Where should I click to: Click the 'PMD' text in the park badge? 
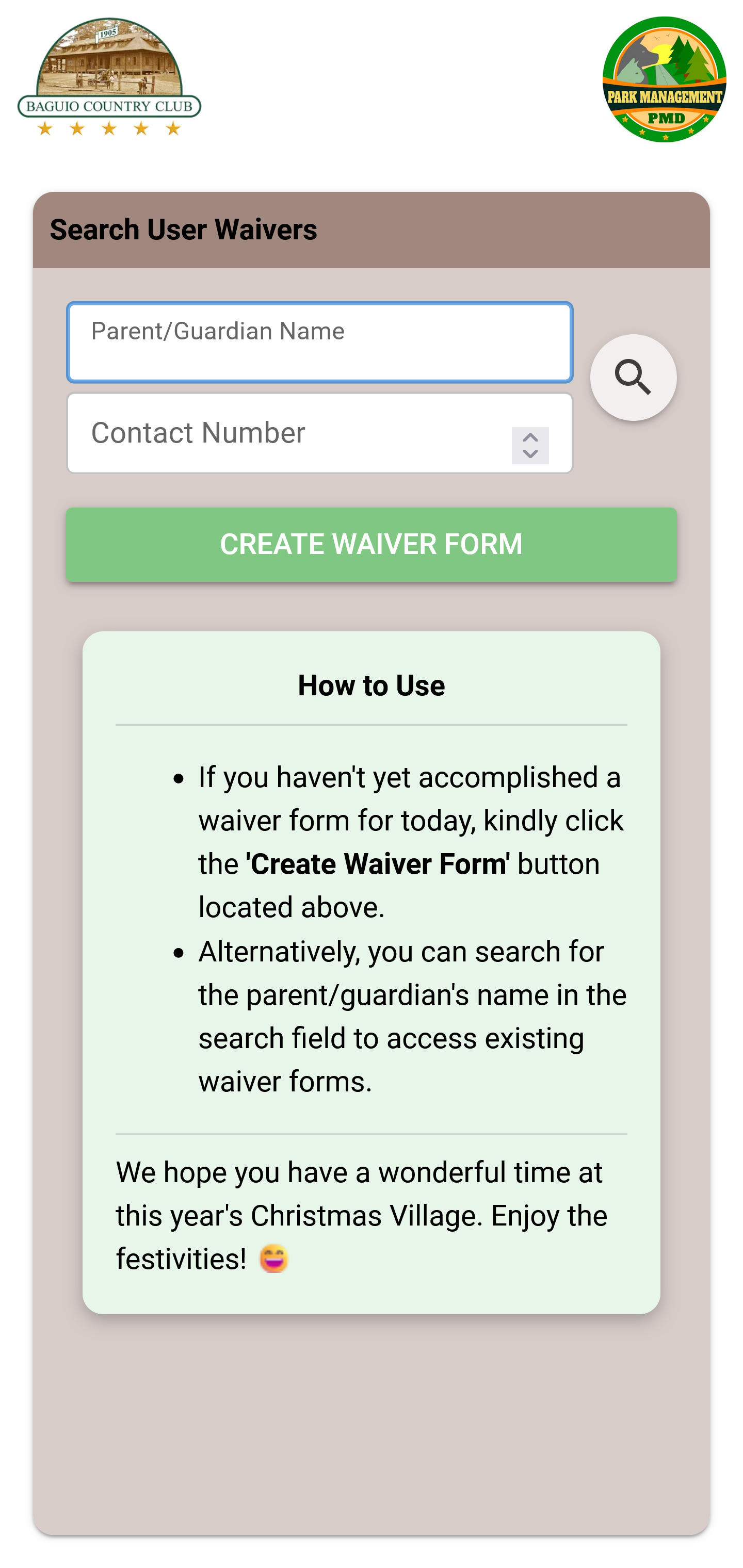[665, 118]
